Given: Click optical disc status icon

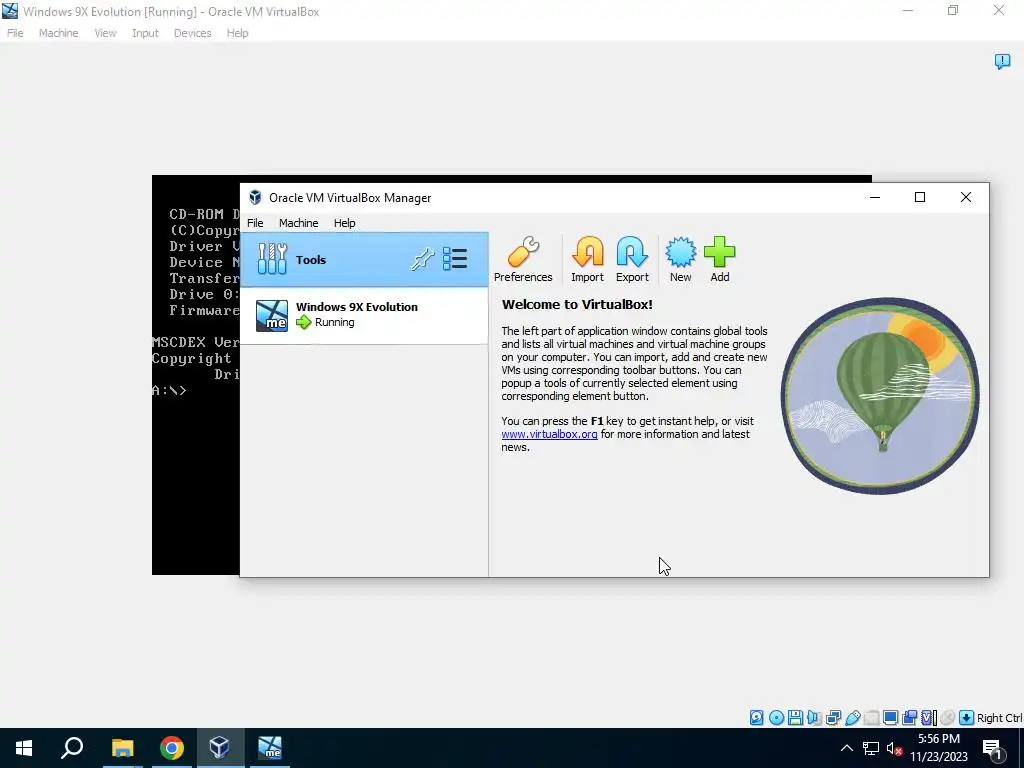Looking at the screenshot, I should point(776,718).
